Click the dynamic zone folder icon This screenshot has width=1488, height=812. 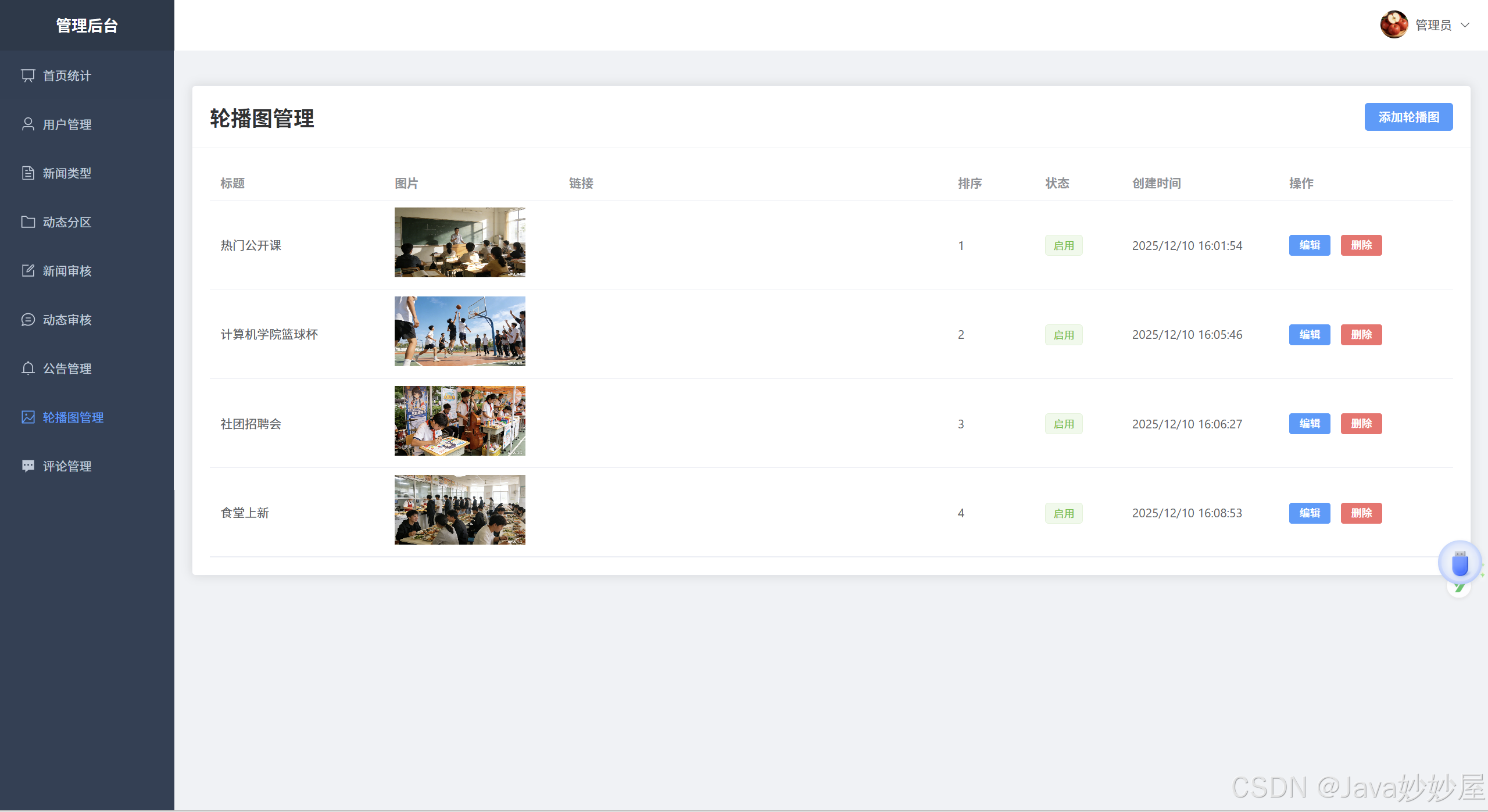coord(28,222)
